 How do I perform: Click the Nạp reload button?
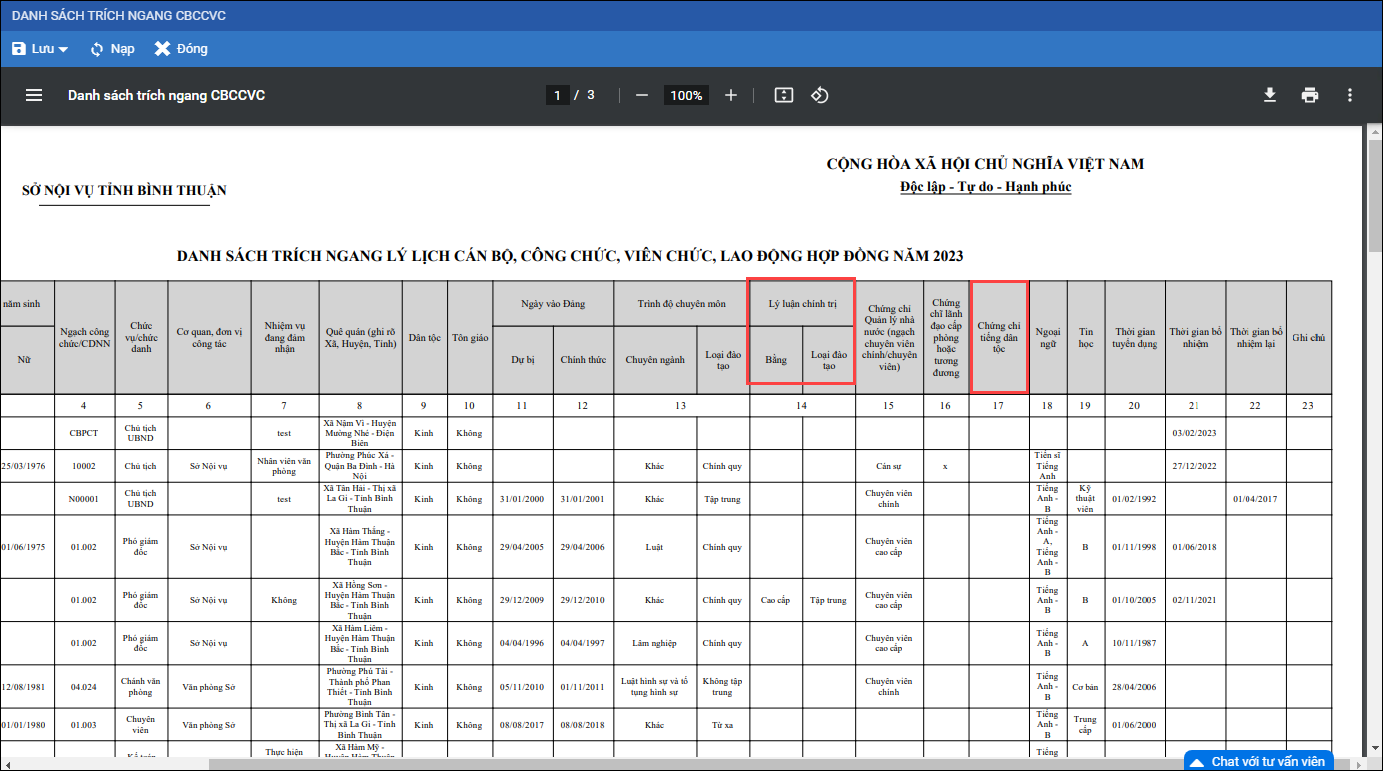pyautogui.click(x=112, y=49)
